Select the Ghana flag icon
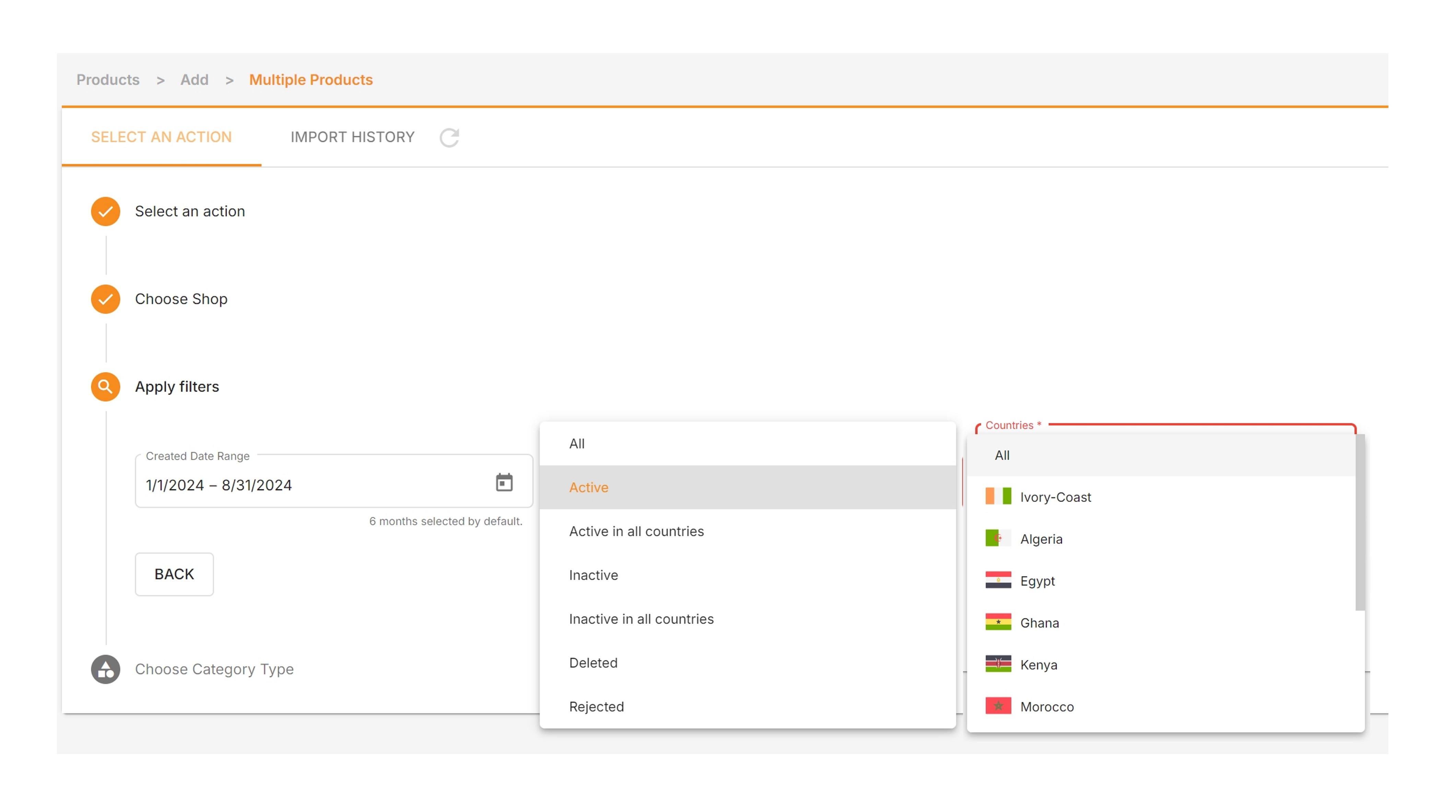The width and height of the screenshot is (1456, 812). point(998,622)
